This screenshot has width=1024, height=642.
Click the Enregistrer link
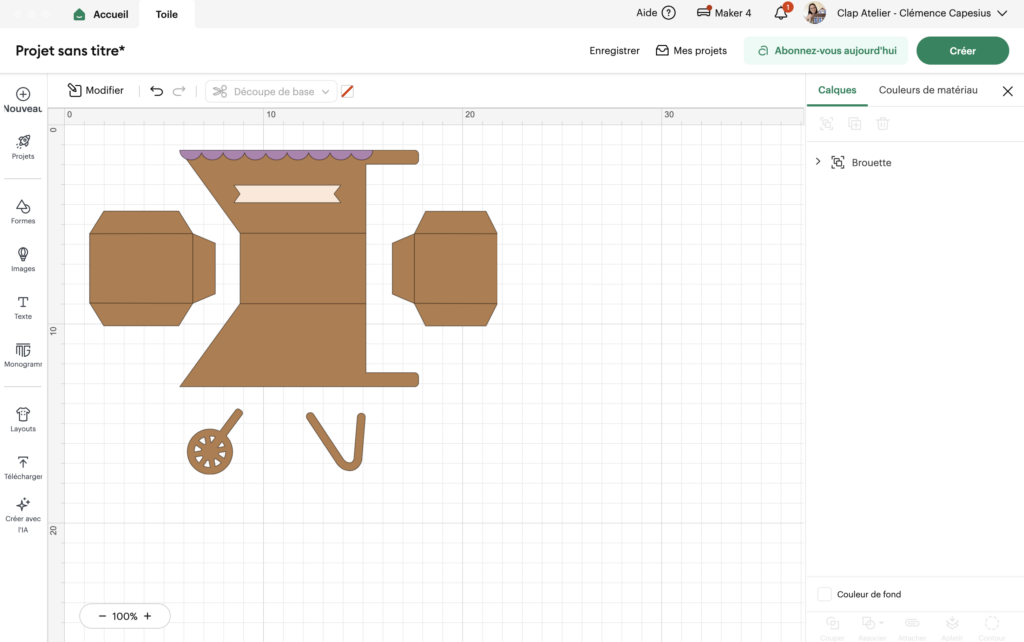tap(614, 50)
